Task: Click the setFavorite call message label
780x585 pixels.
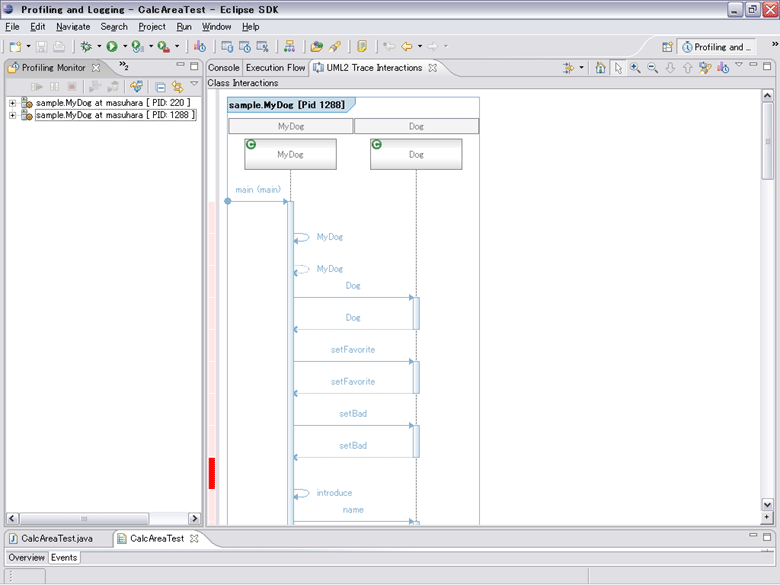Action: pyautogui.click(x=353, y=350)
